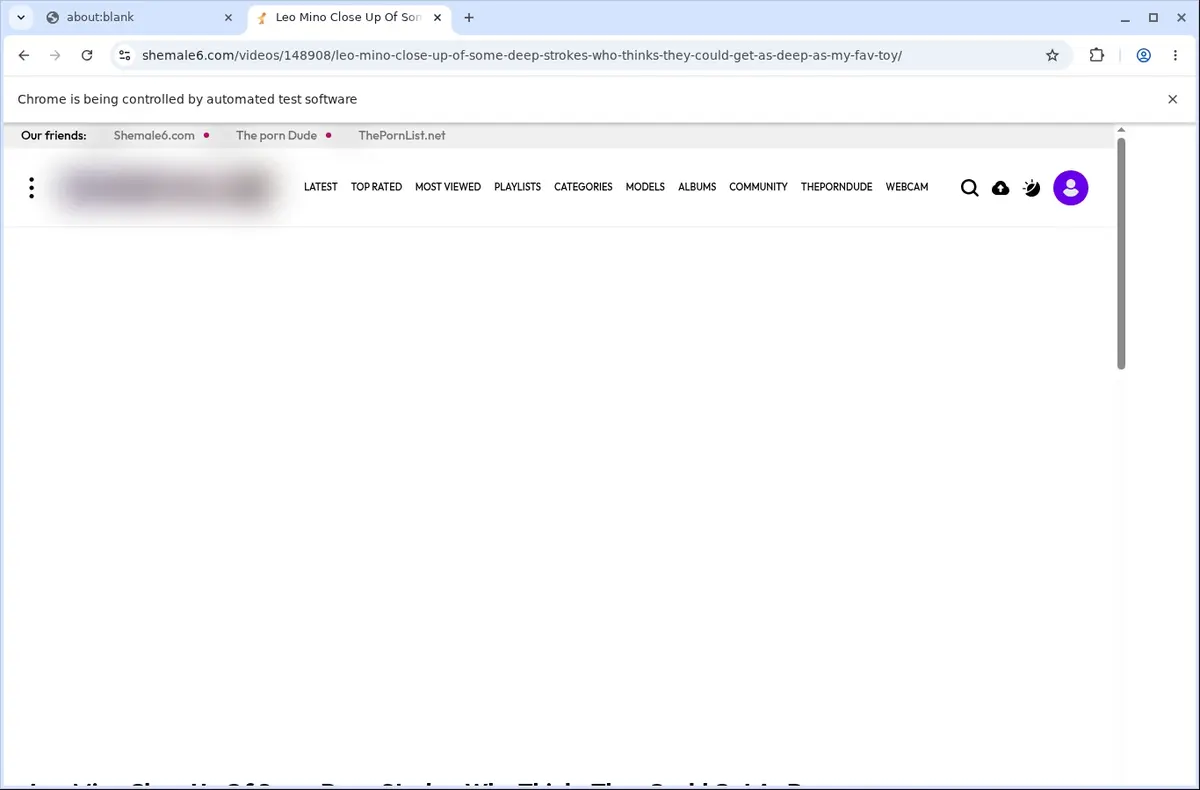
Task: Click ThePornList.net friends link
Action: 402,135
